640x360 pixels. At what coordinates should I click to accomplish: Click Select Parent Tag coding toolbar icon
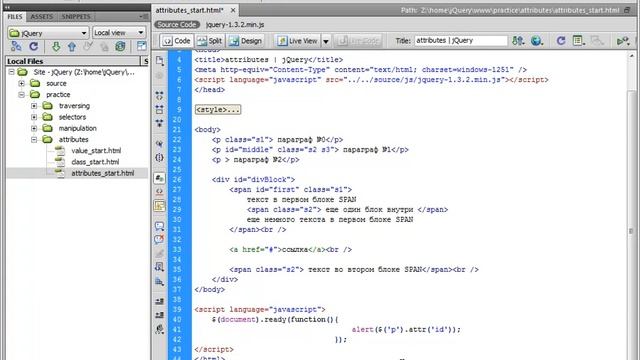(160, 144)
